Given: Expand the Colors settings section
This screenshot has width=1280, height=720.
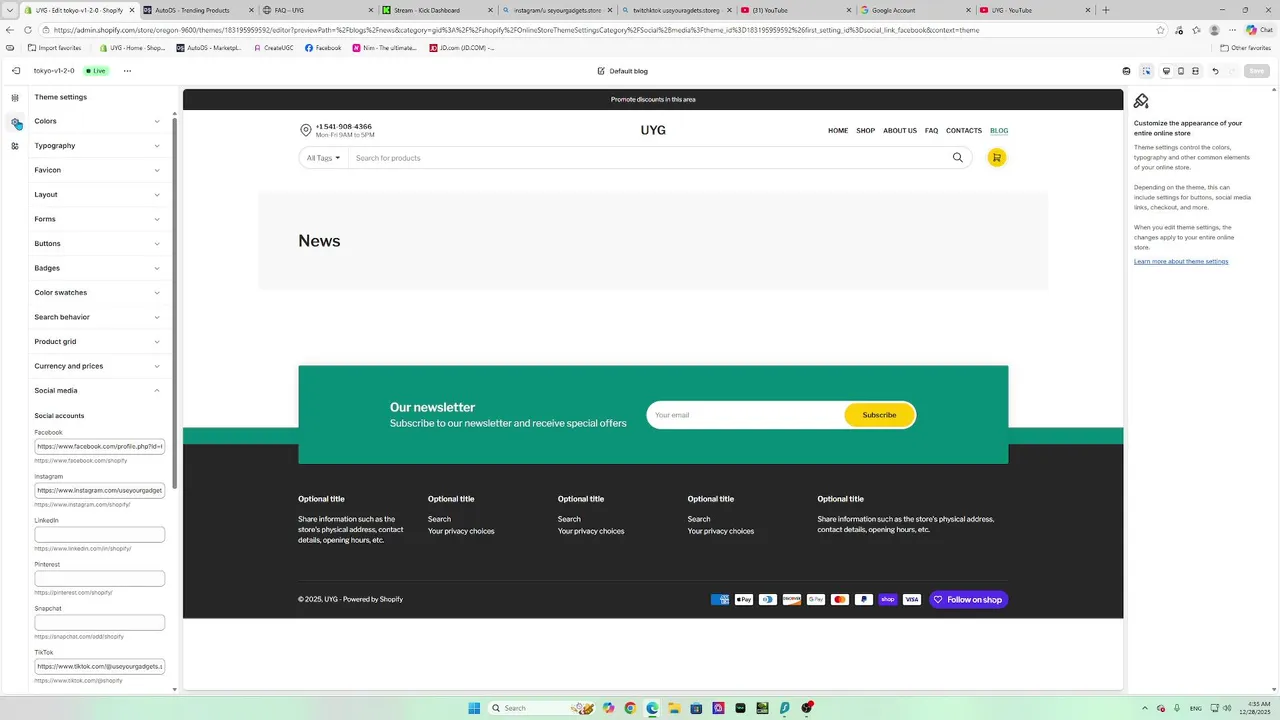Looking at the screenshot, I should coord(98,121).
